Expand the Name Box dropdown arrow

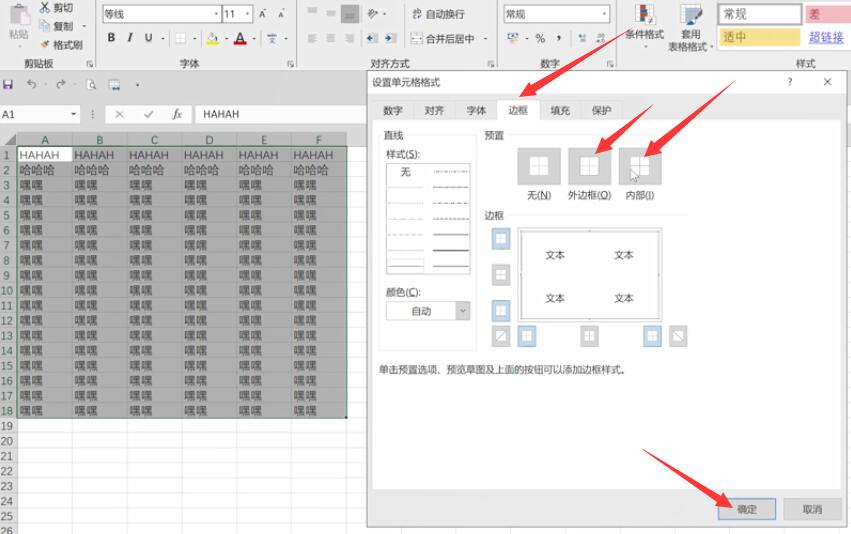73,114
